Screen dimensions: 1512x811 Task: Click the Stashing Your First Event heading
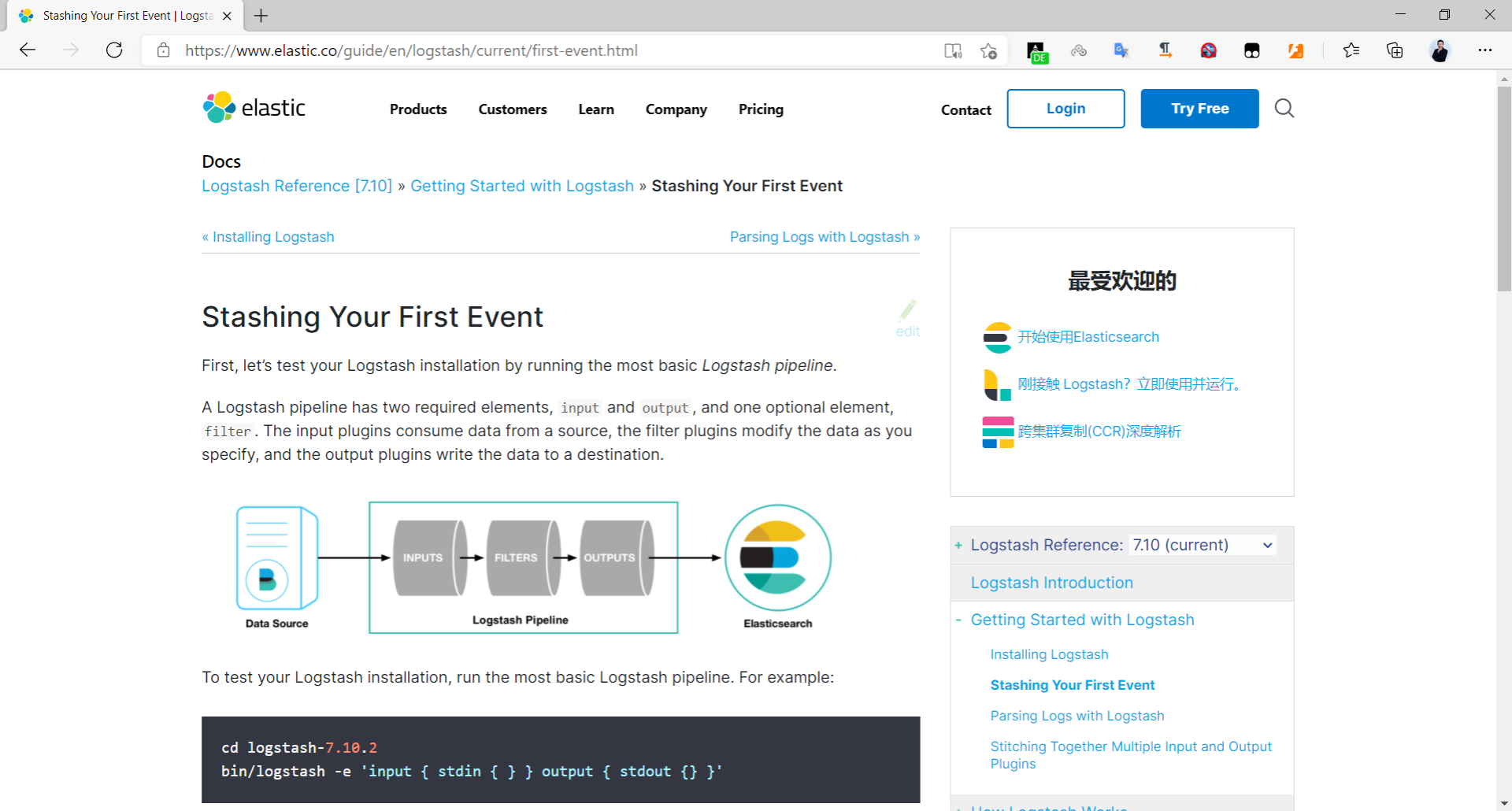point(372,317)
